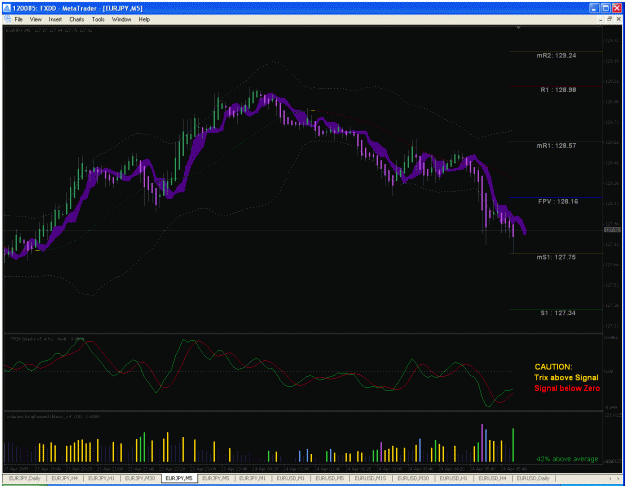Switch to the EURUSD,M5 chart tab

[x=329, y=478]
